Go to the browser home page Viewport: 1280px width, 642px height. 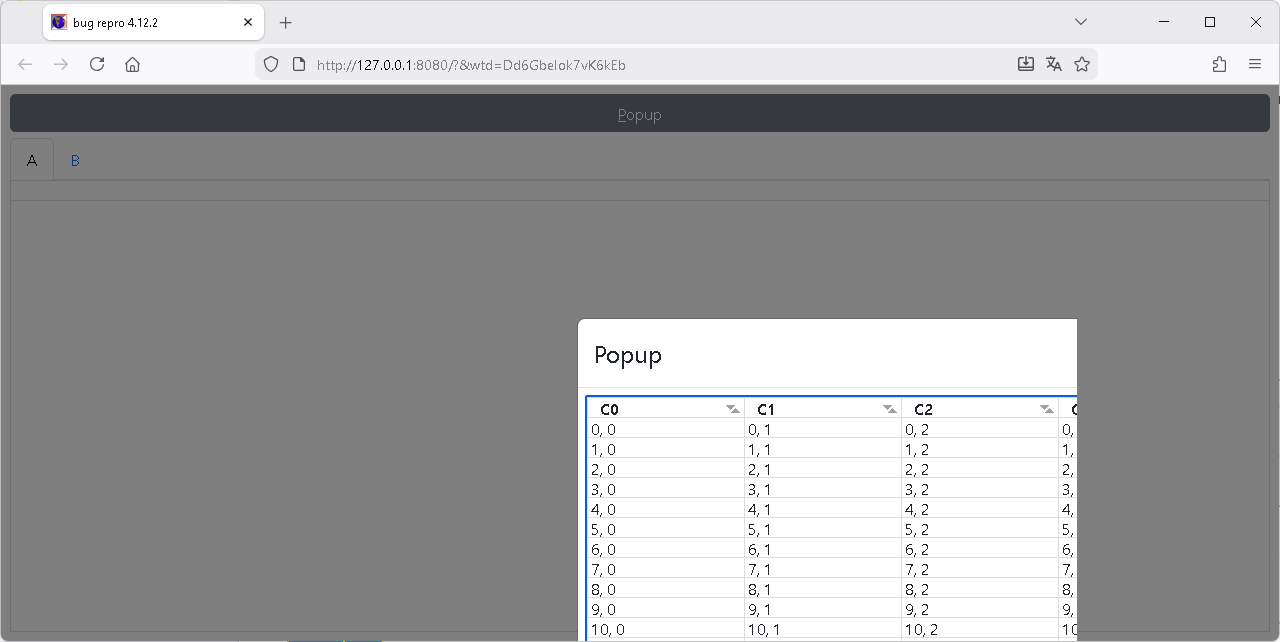(x=132, y=64)
